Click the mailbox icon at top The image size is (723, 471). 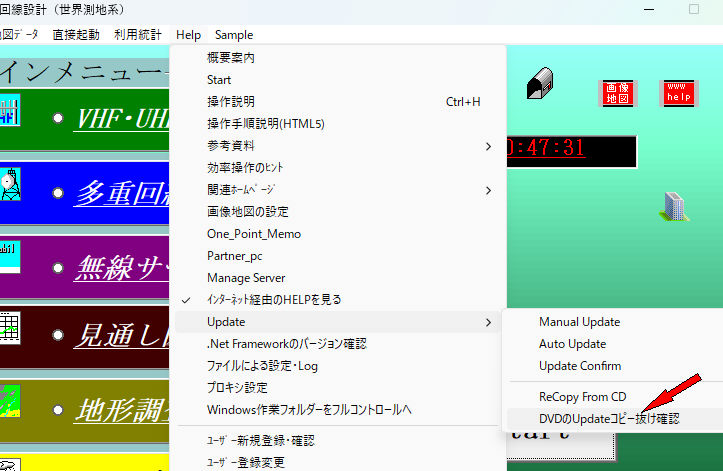(x=540, y=81)
